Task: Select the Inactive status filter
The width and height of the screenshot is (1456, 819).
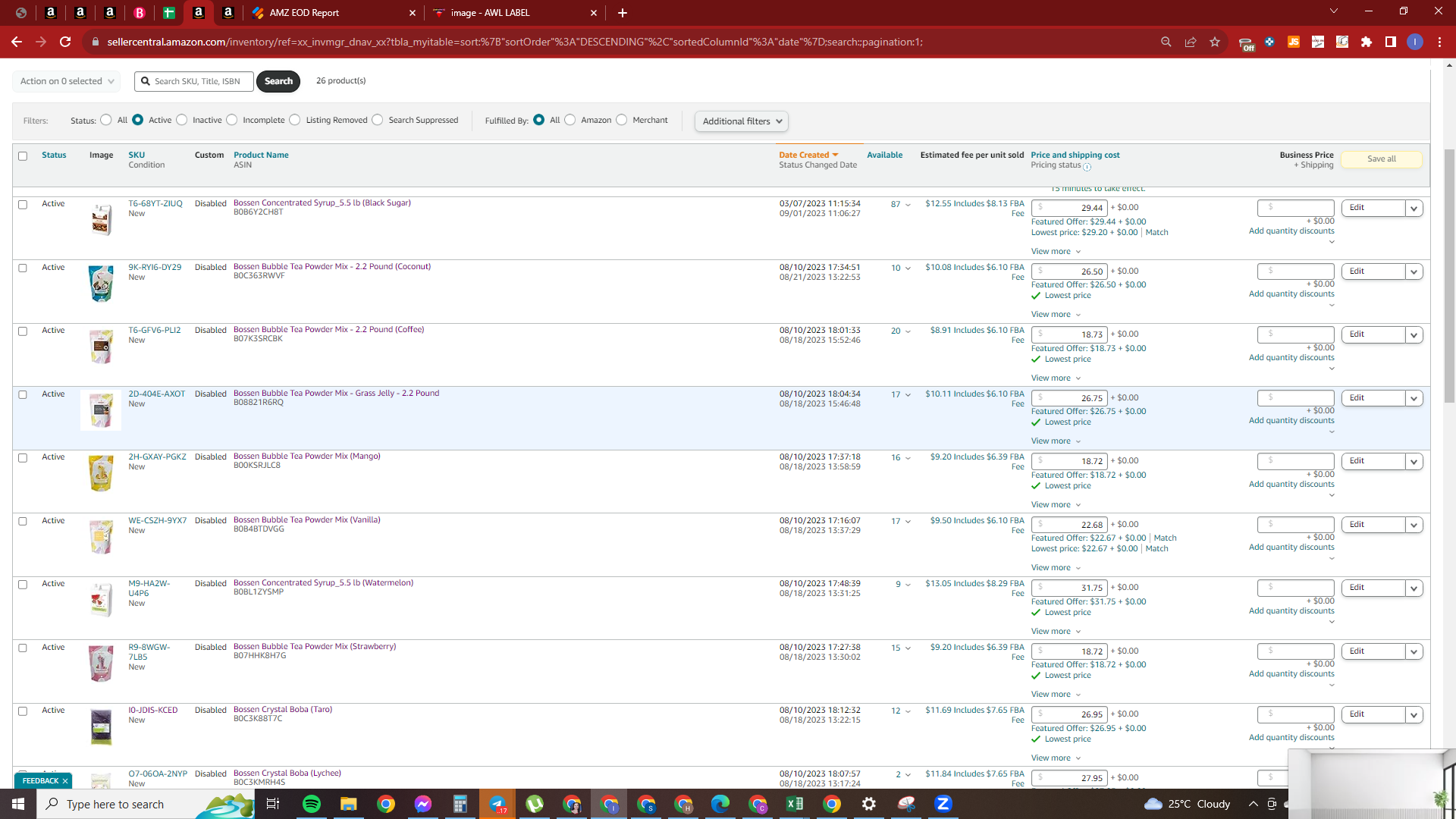Action: pos(182,120)
